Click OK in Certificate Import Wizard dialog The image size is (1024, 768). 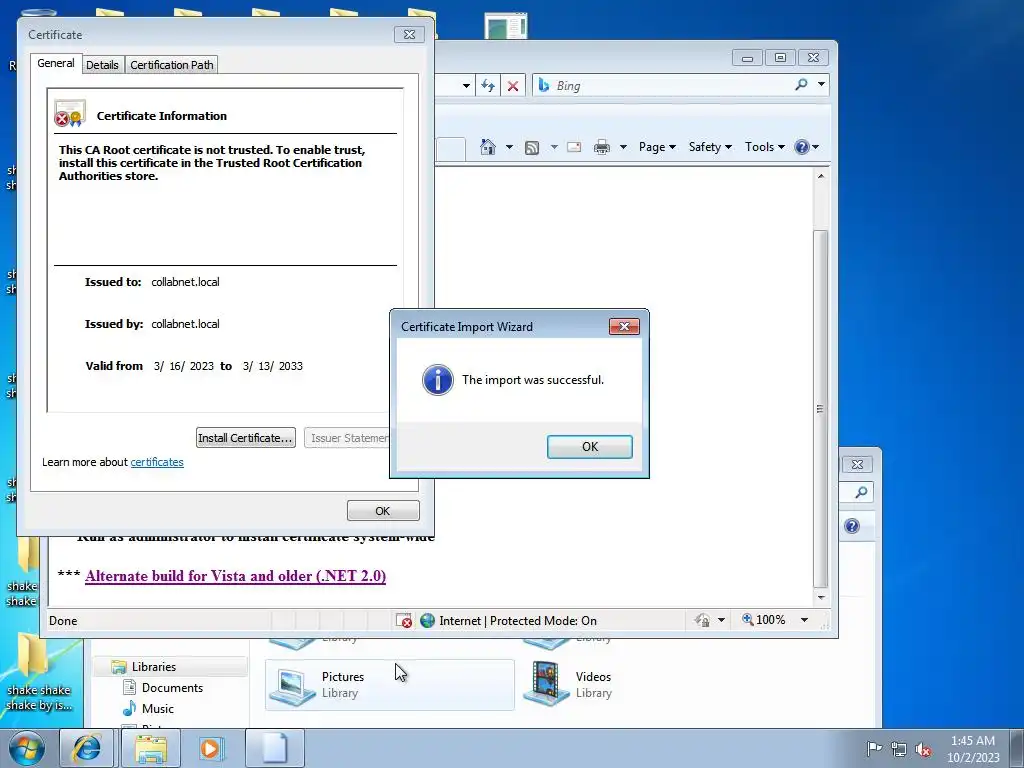pos(589,447)
